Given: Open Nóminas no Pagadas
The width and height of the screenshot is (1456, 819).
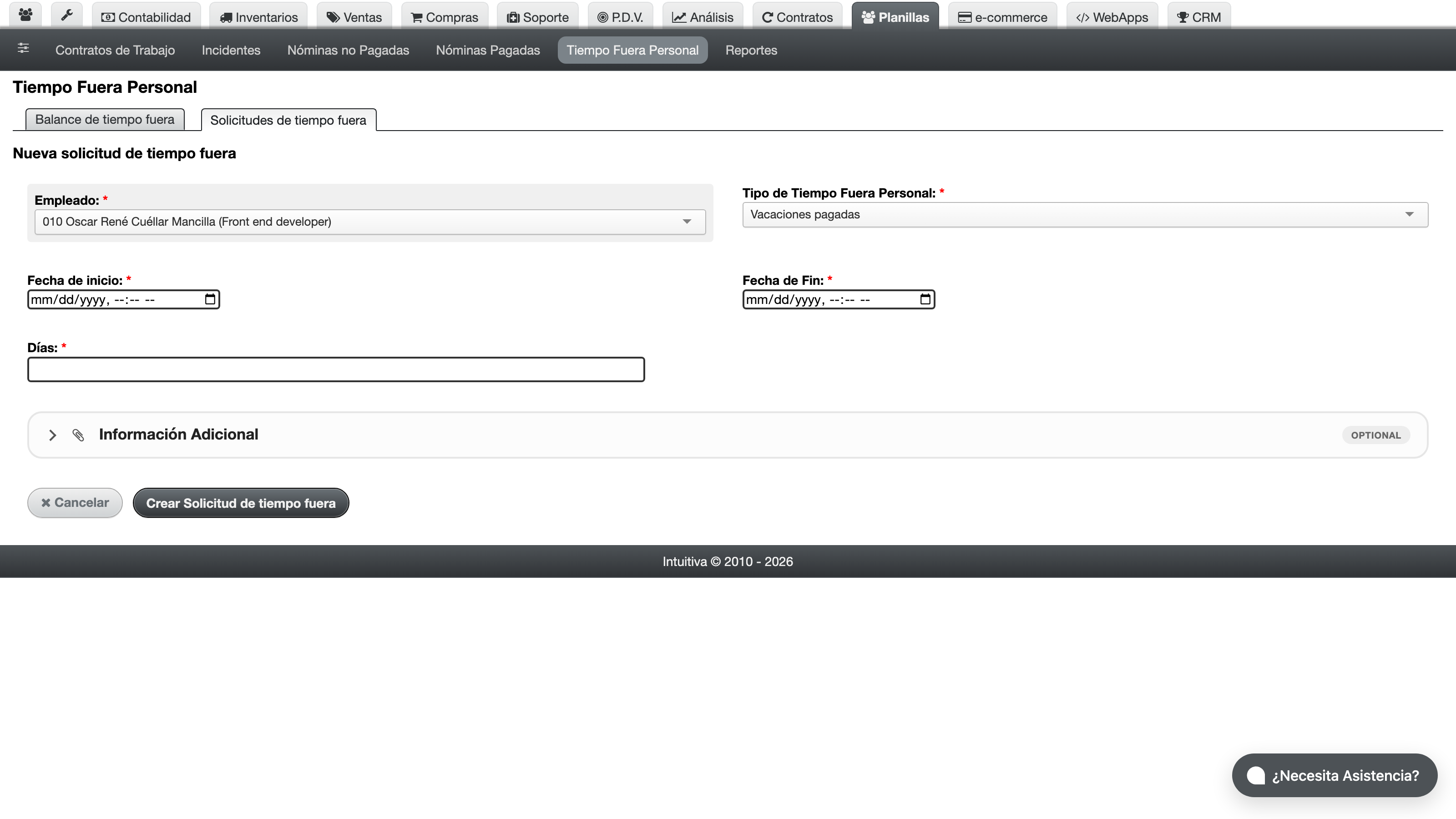Looking at the screenshot, I should pos(348,50).
